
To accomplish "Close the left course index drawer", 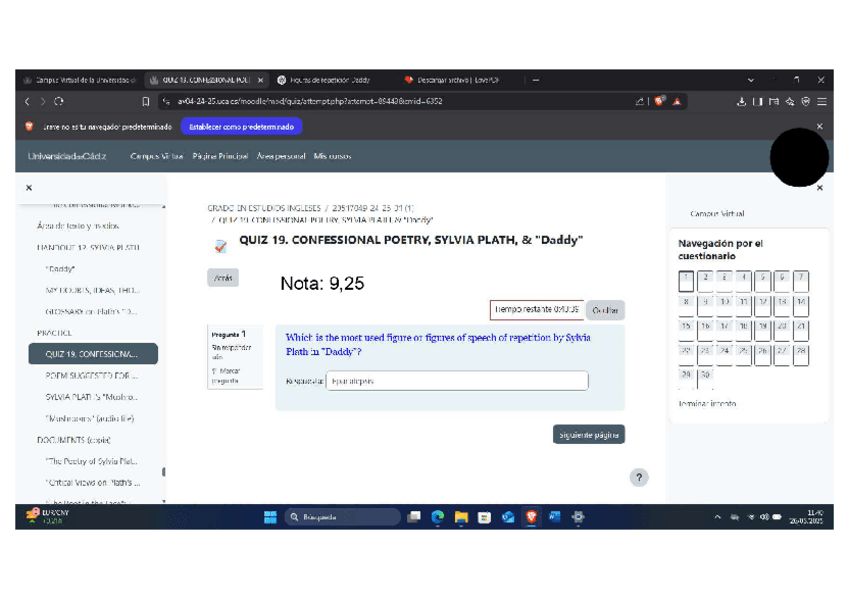I will (x=28, y=187).
